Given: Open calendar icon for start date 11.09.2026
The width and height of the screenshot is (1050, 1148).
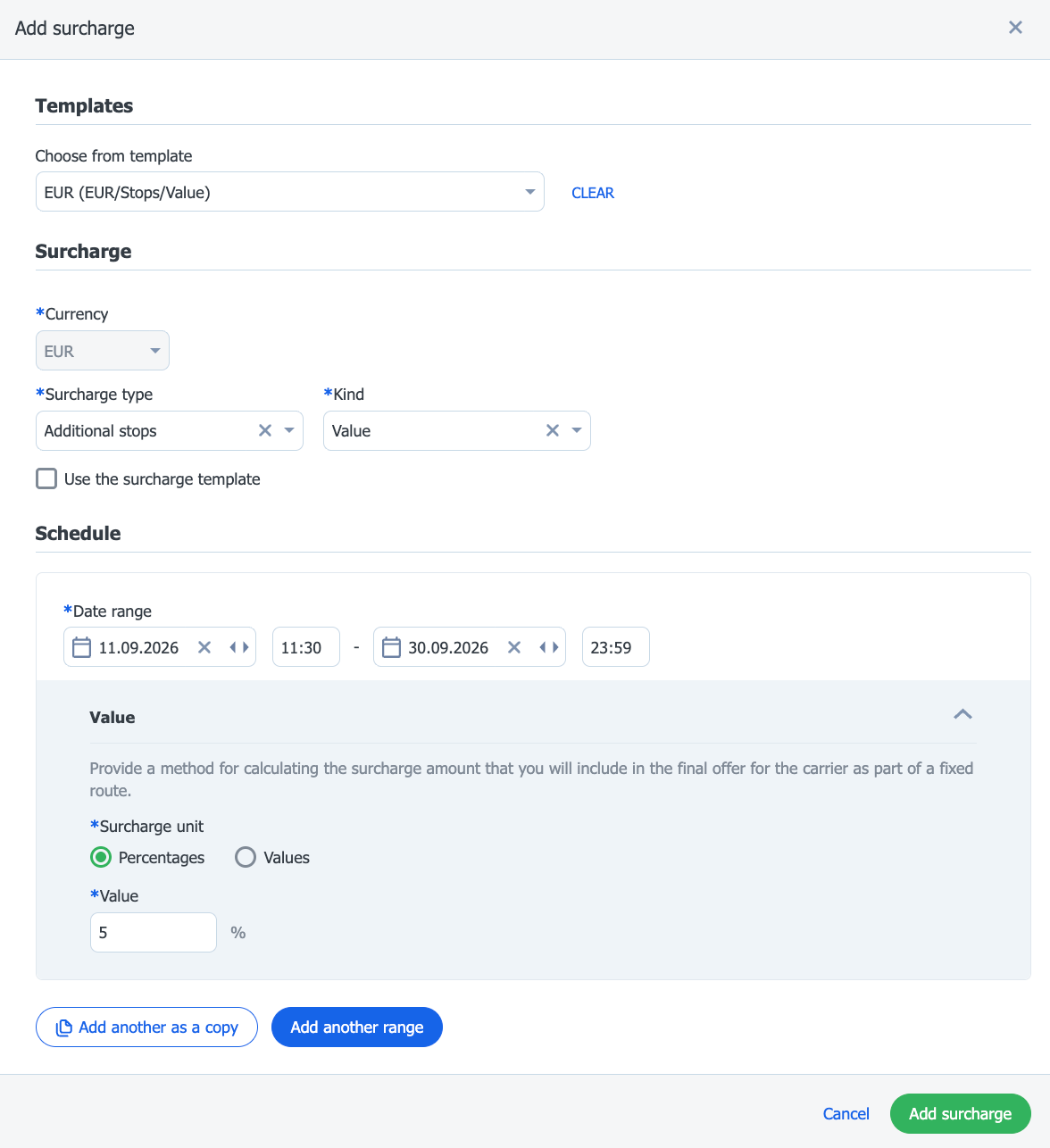Looking at the screenshot, I should [x=81, y=647].
